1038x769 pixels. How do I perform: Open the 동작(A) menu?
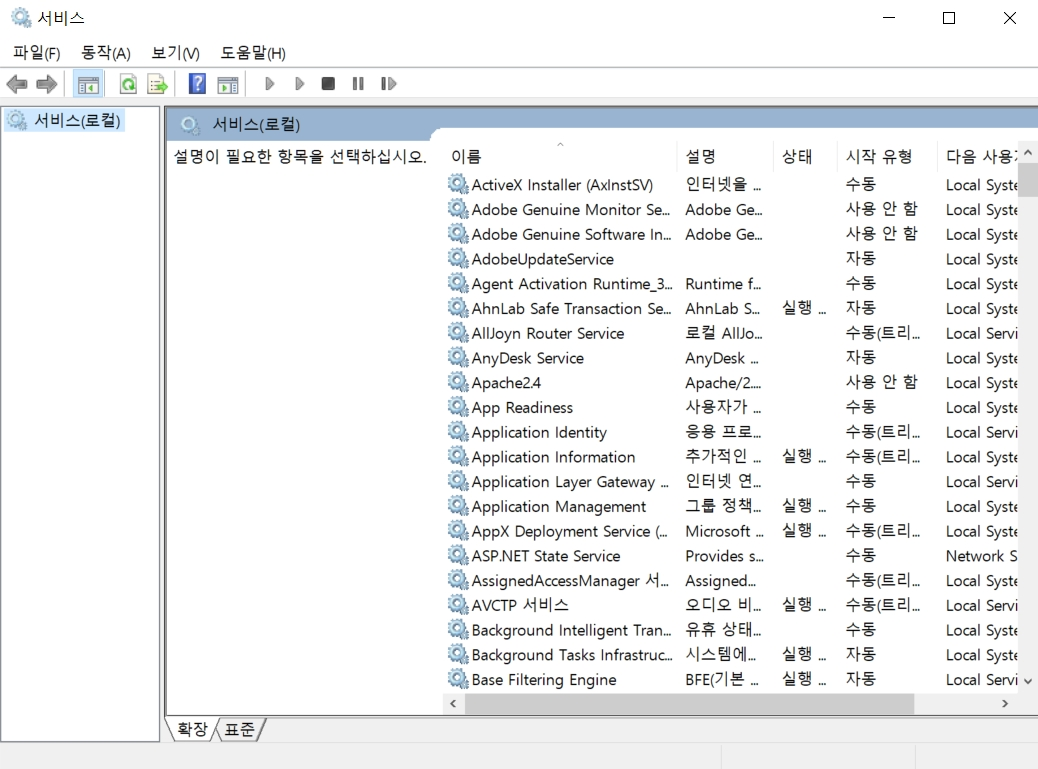click(x=105, y=53)
